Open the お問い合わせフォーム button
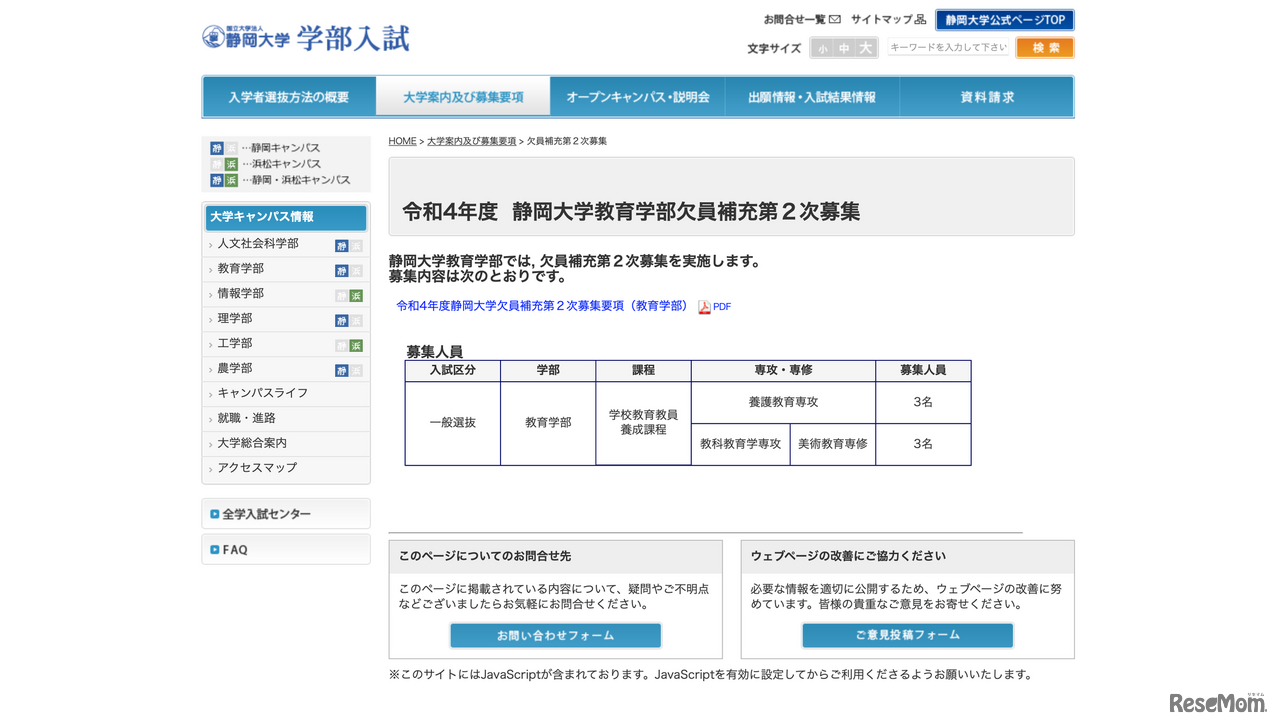This screenshot has height=726, width=1280. tap(555, 635)
